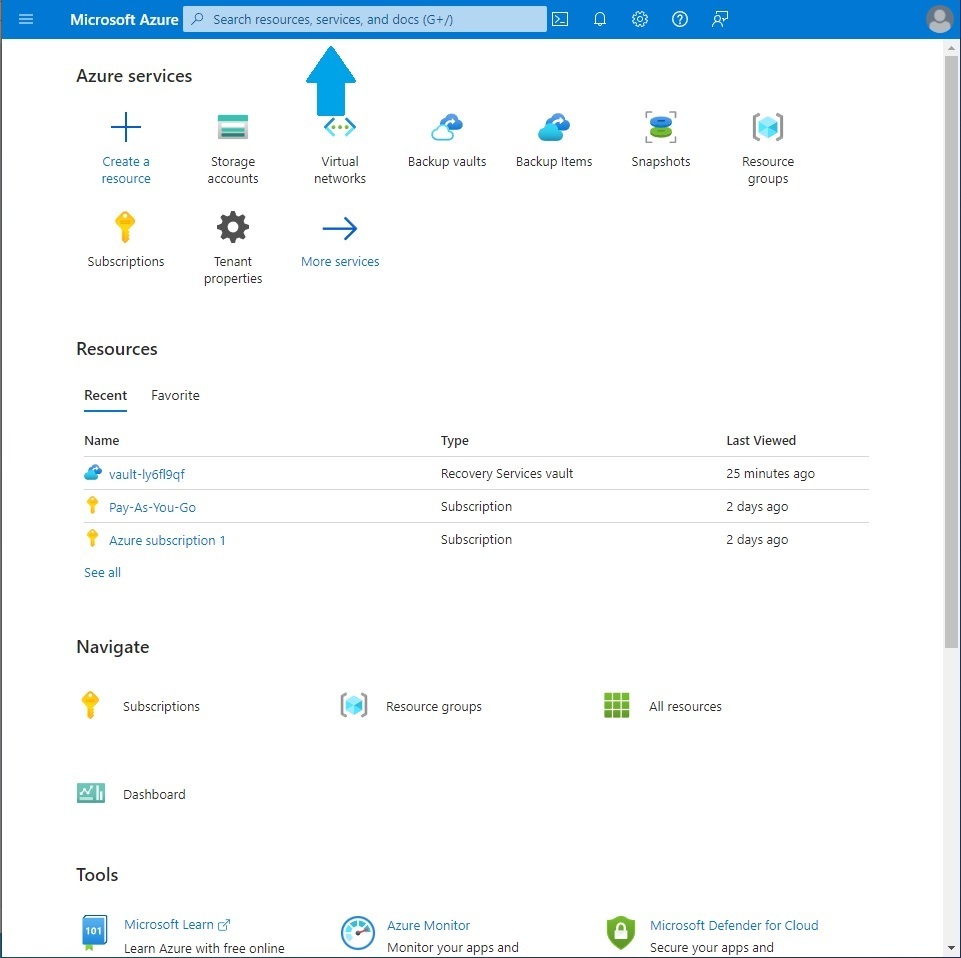Open Subscriptions key icon under Azure services

click(x=125, y=227)
